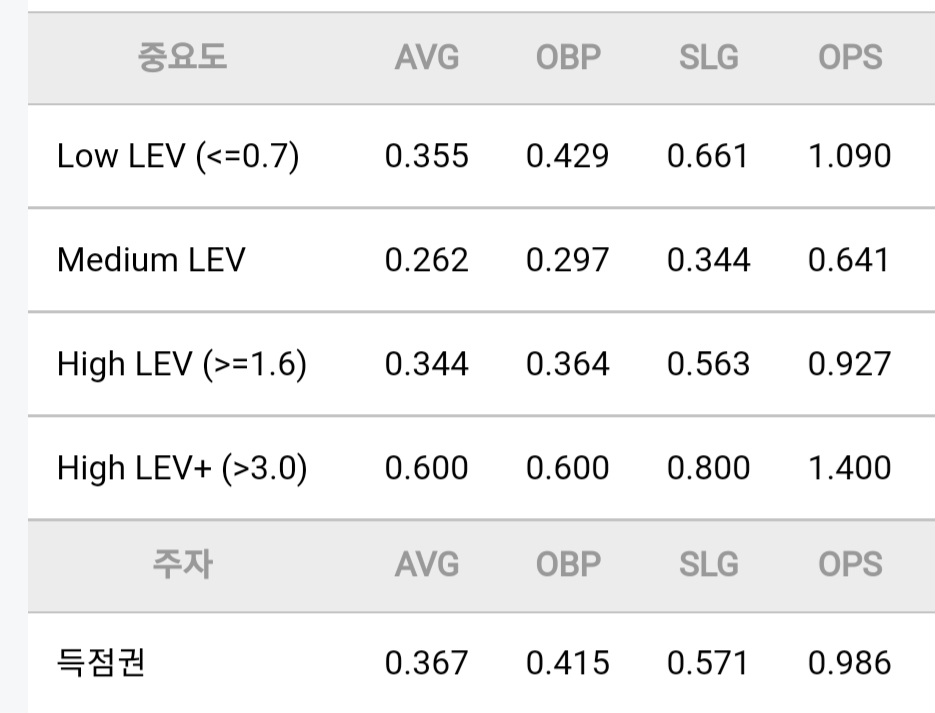Select the AVG header in 중요도 table
The image size is (935, 713).
427,58
